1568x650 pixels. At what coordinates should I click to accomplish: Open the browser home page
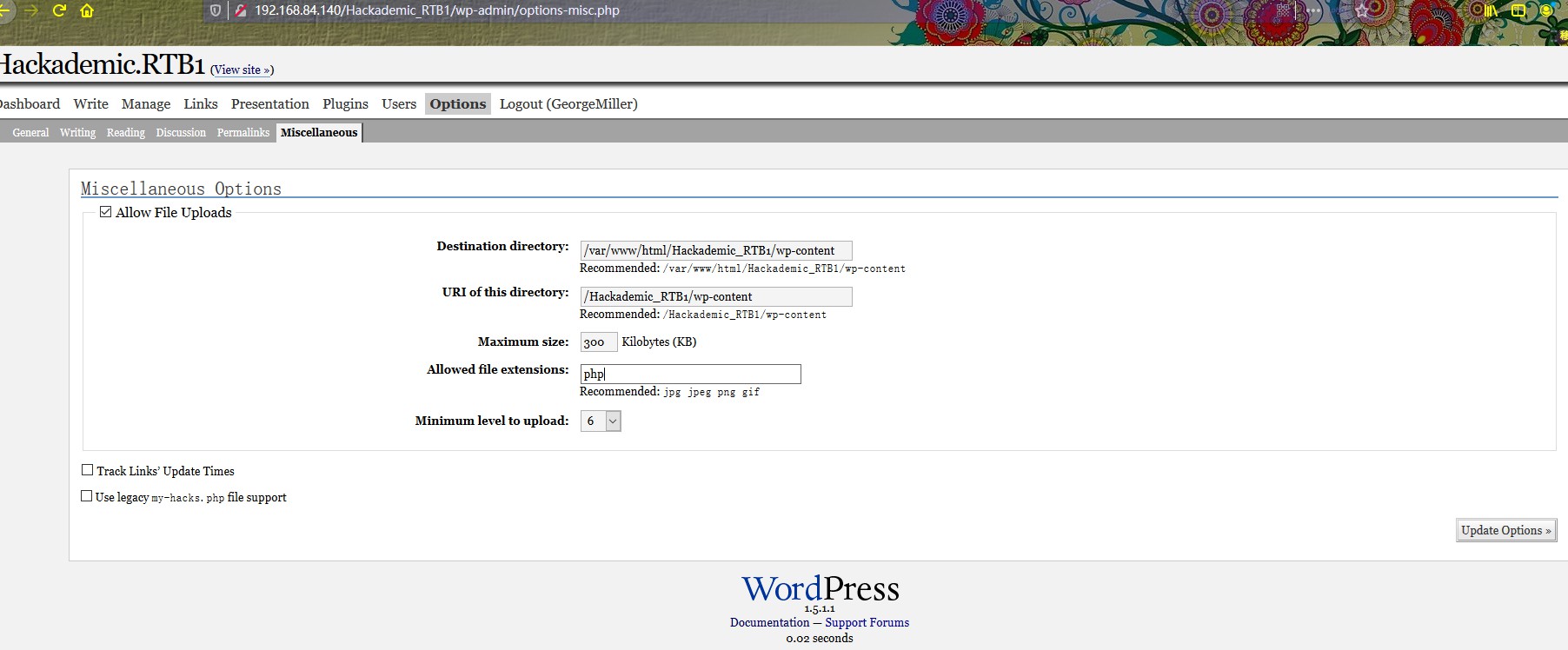pyautogui.click(x=87, y=10)
